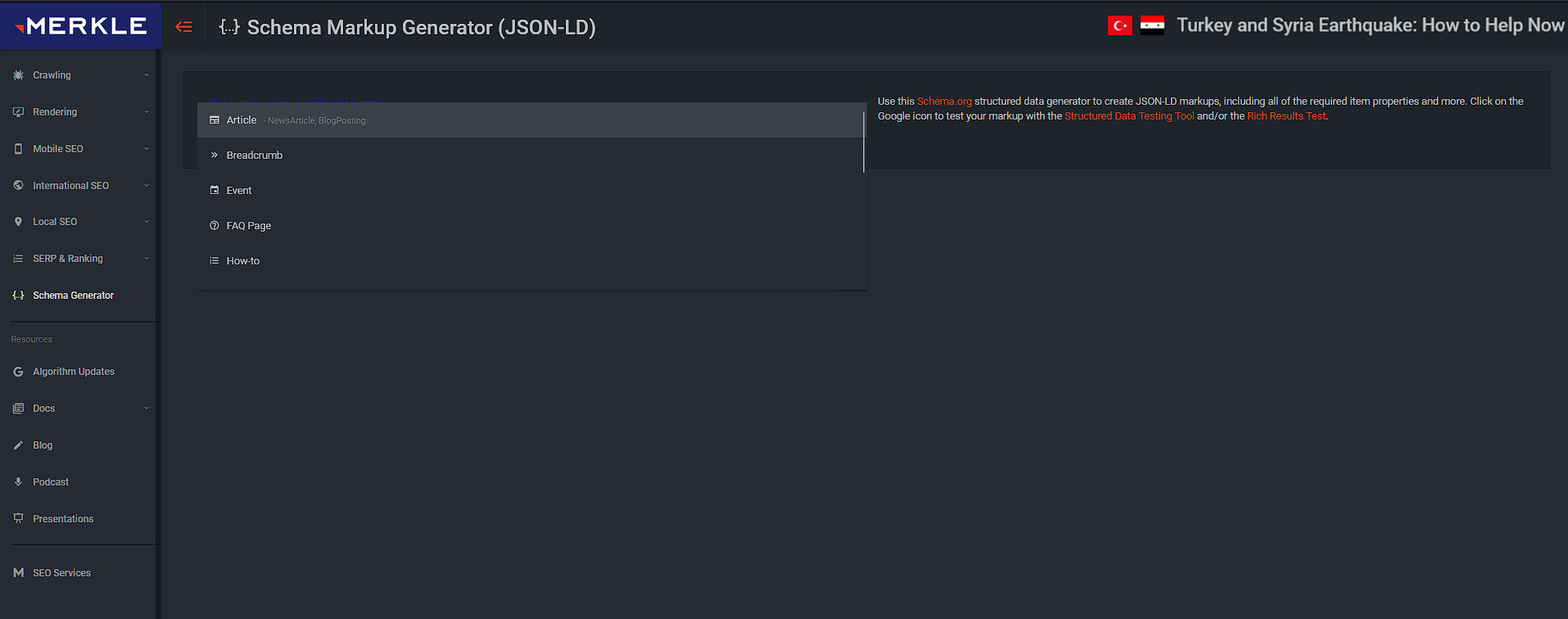Viewport: 1568px width, 619px height.
Task: Click the red sidebar collapse arrow icon
Action: tap(183, 27)
